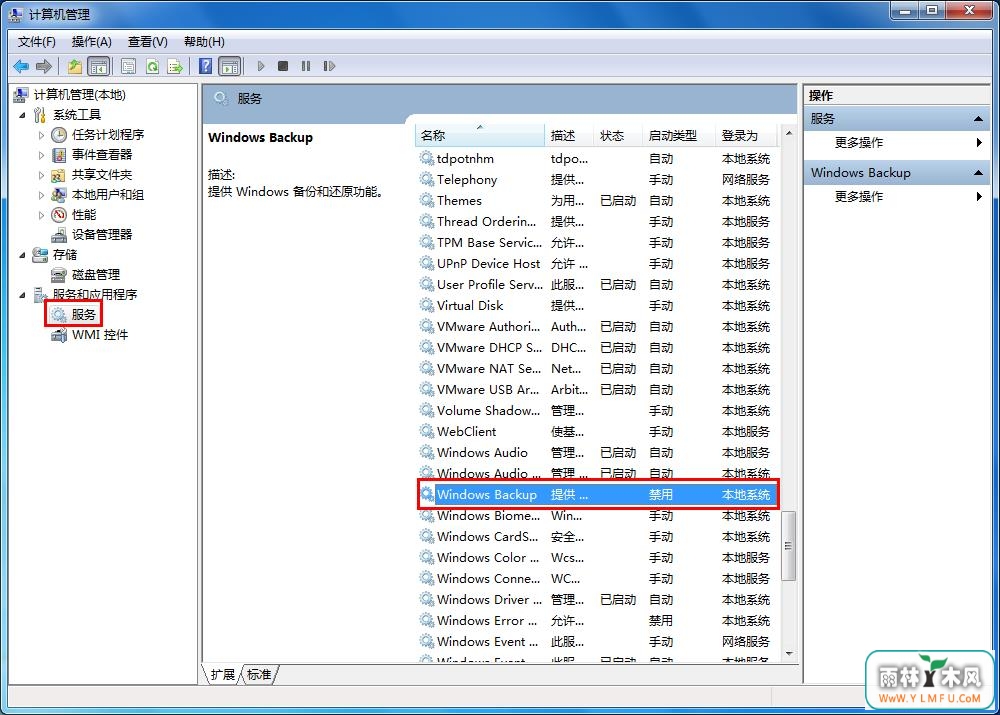
Task: Click the gear icon beside WebClient
Action: coord(427,431)
